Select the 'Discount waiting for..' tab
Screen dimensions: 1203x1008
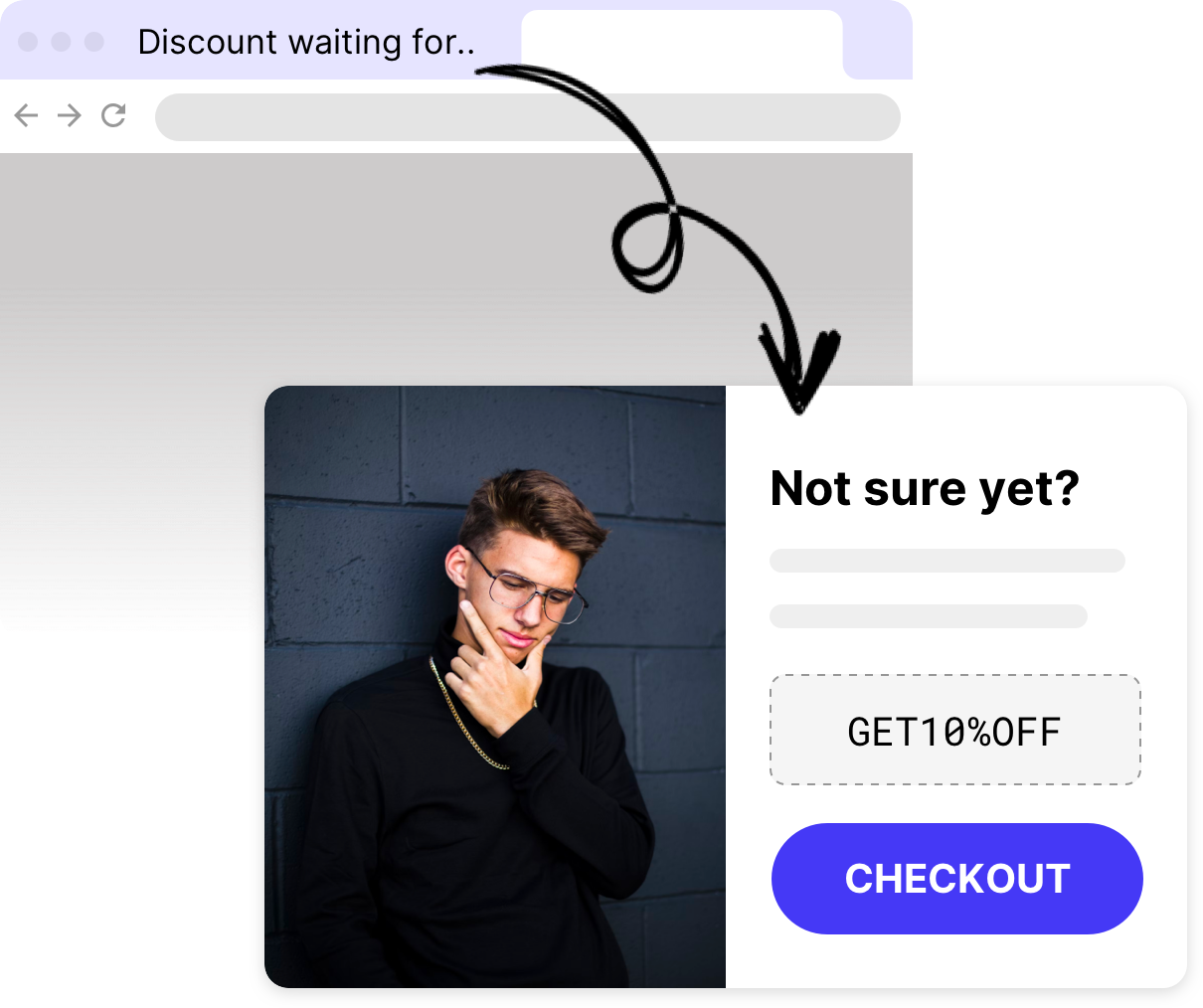[306, 42]
